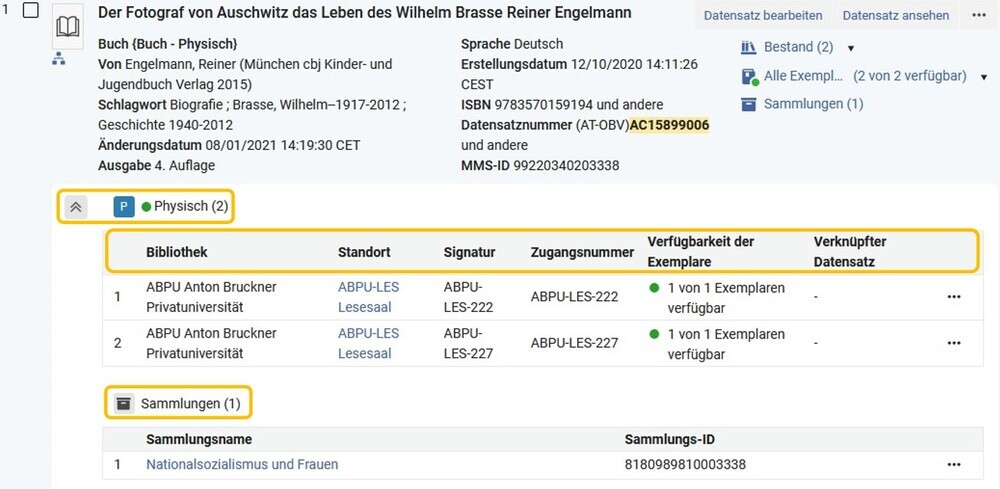
Task: Open more actions for ABPU-LES-222 row
Action: [x=953, y=297]
